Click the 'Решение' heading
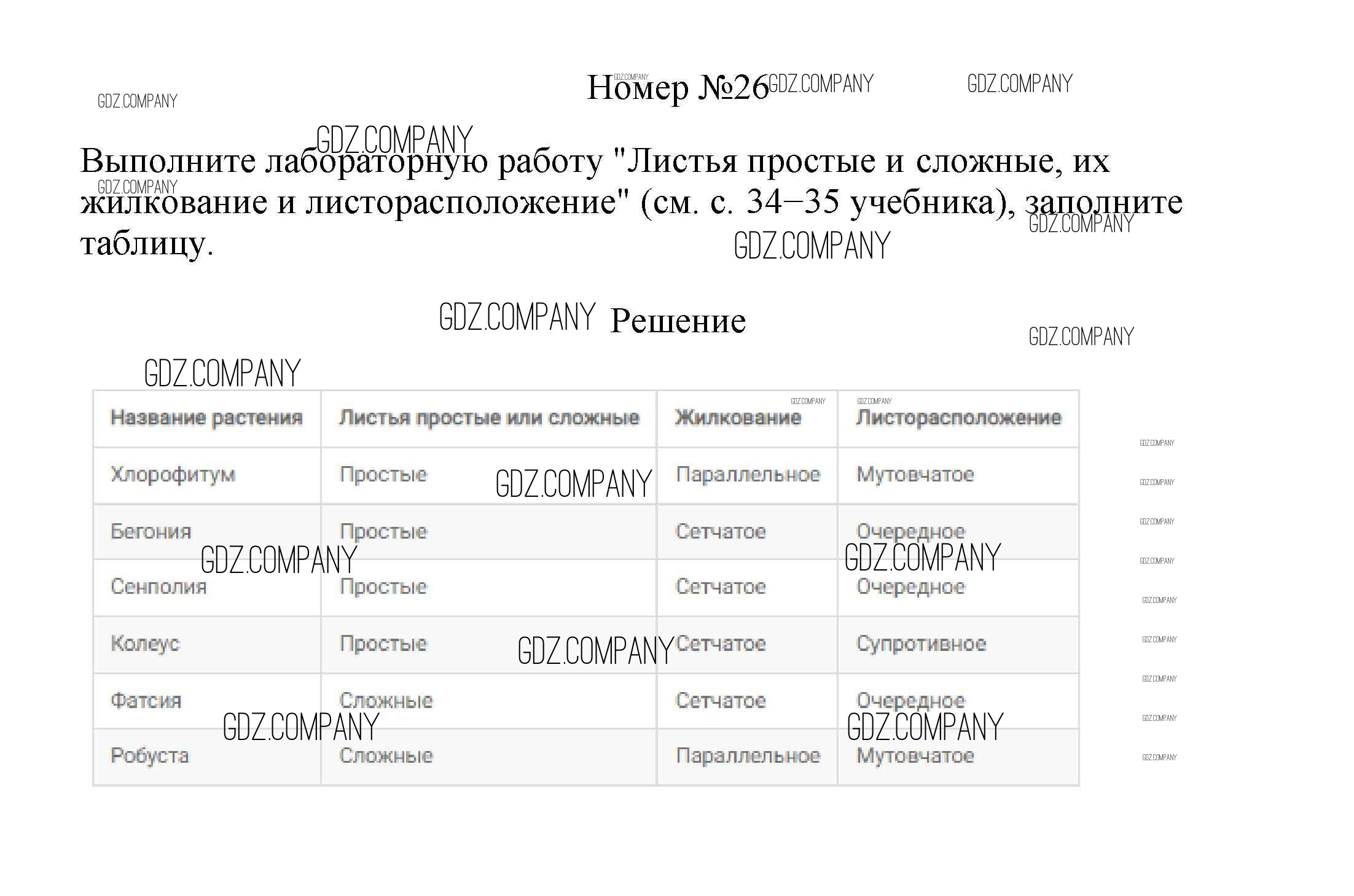 (678, 321)
